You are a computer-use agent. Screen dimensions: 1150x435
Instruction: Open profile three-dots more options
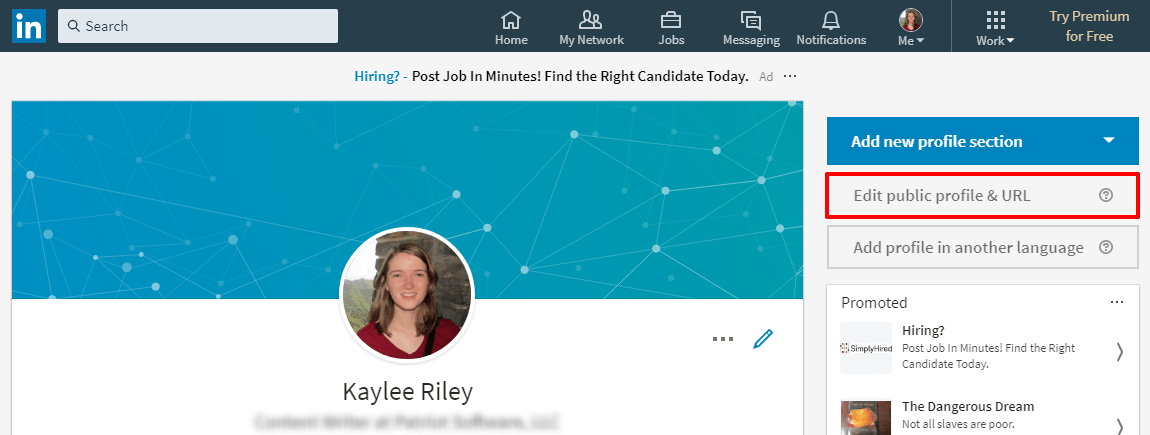click(x=723, y=339)
